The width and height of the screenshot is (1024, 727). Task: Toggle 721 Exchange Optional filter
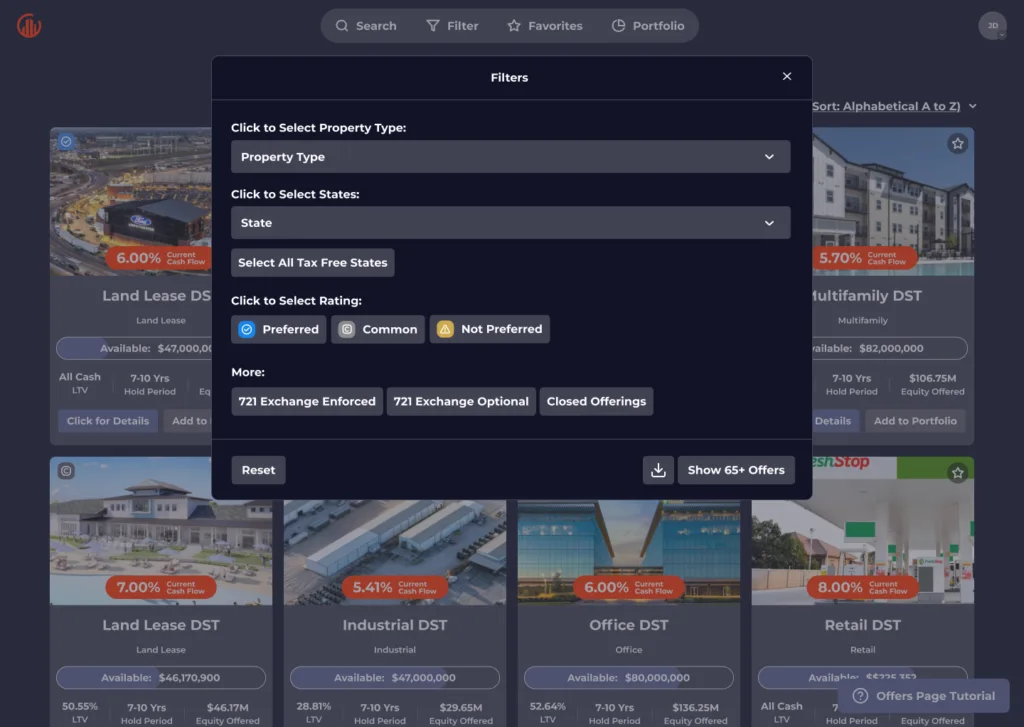click(x=461, y=401)
